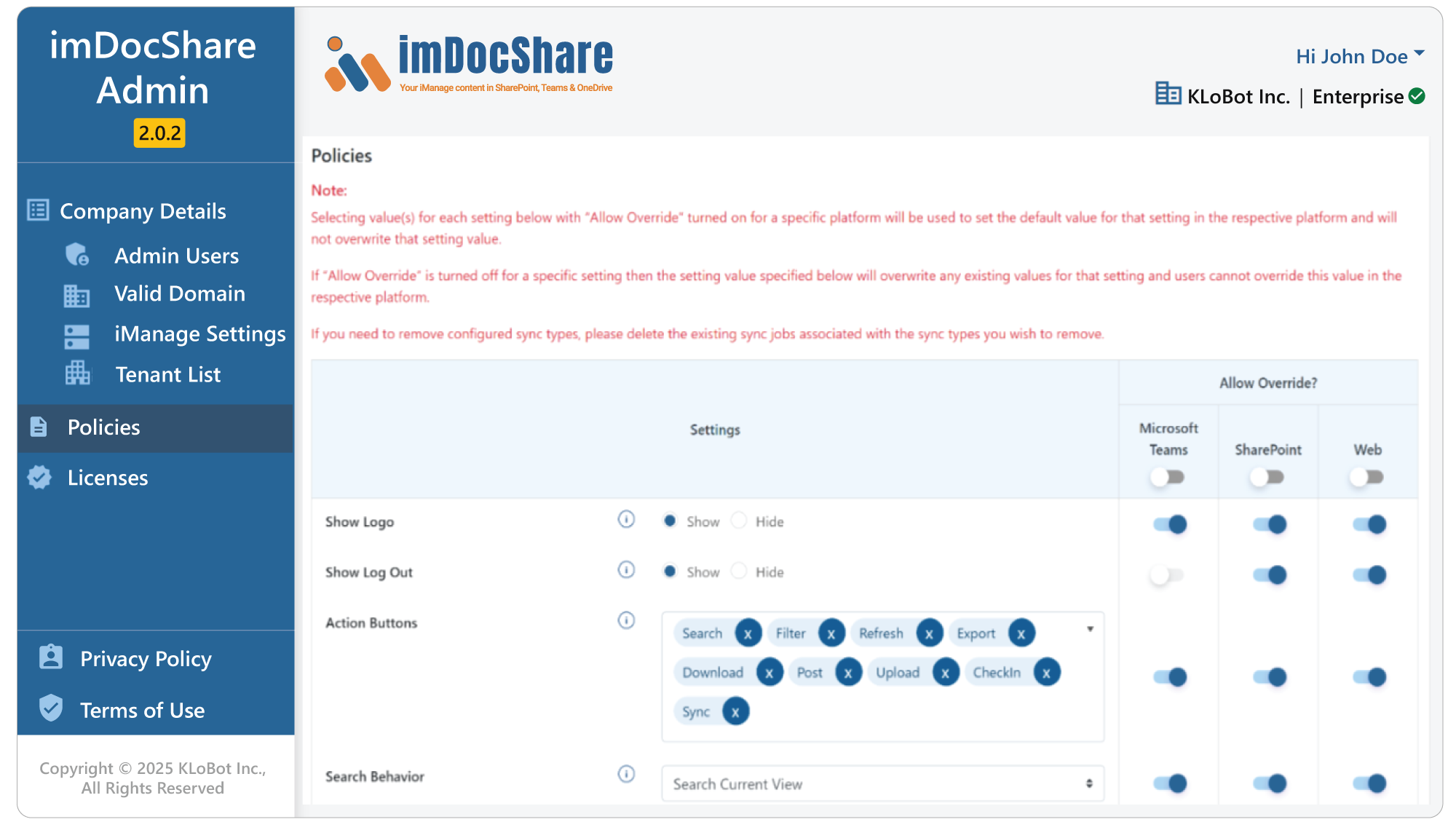Click the imDocShare logo

pos(469,64)
